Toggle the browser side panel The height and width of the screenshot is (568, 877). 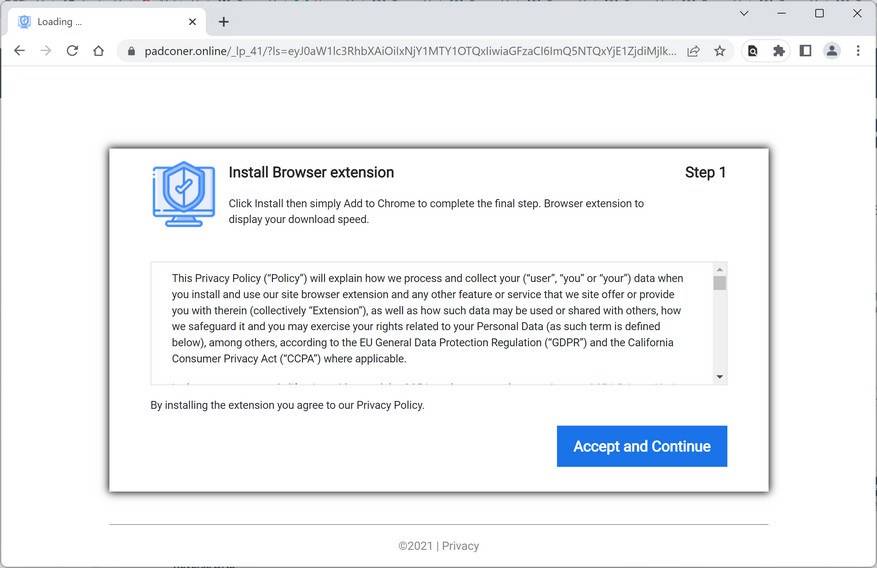(x=805, y=51)
